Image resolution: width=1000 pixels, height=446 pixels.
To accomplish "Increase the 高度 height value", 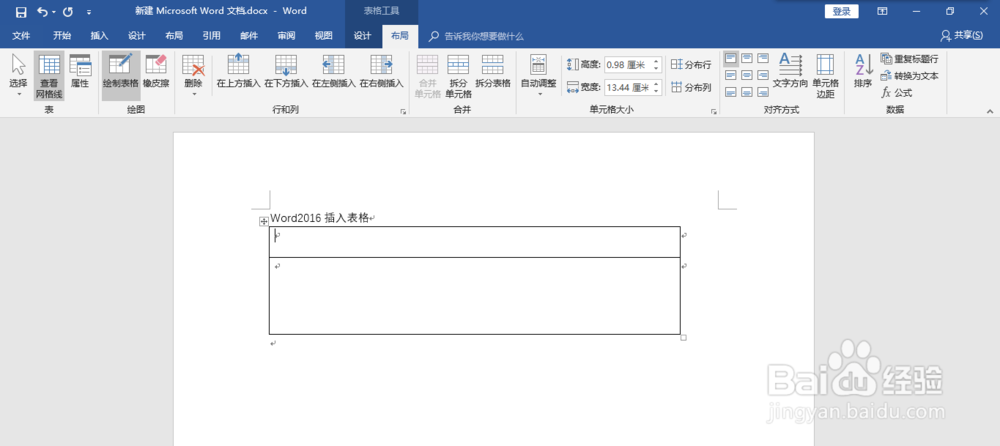I will tap(656, 61).
